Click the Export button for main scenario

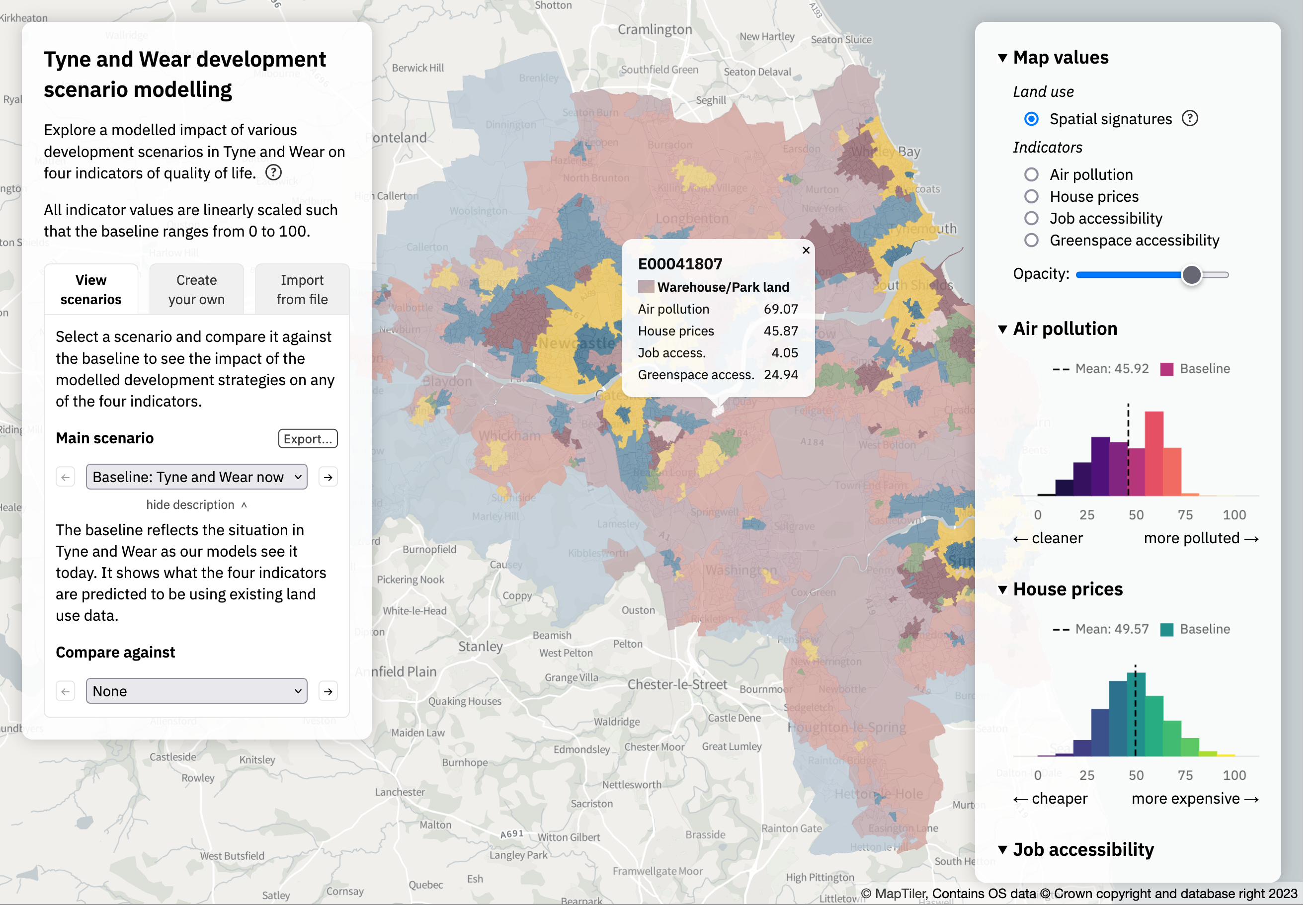coord(308,438)
